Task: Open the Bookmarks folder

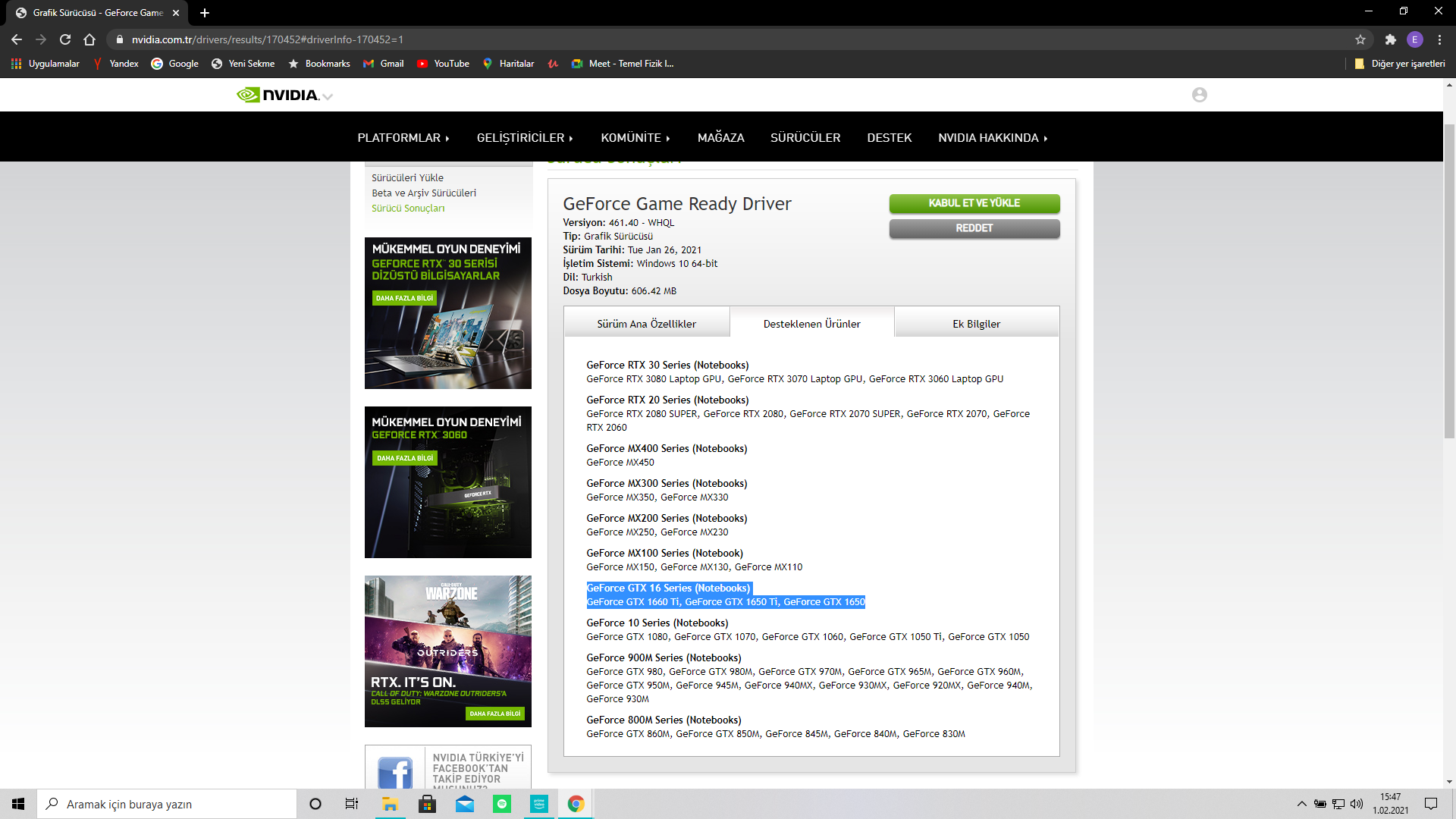Action: point(319,64)
